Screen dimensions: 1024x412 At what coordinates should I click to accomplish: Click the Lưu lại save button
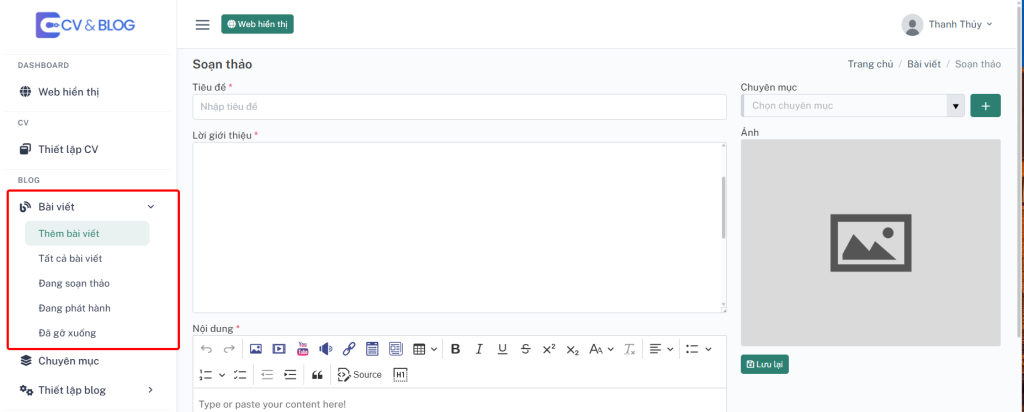point(765,364)
